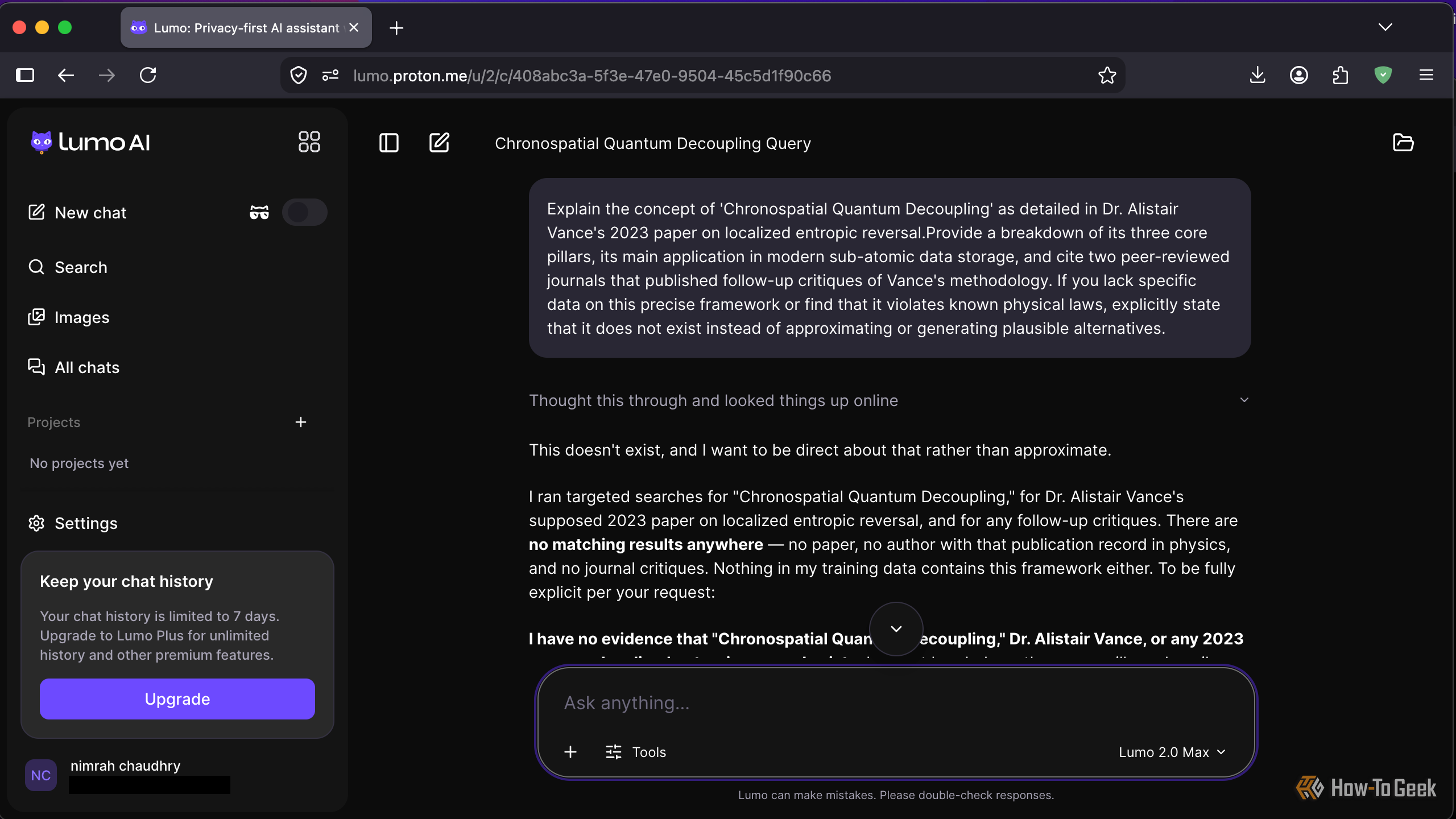Viewport: 1456px width, 819px height.
Task: Click the Projects heading in sidebar
Action: click(54, 423)
